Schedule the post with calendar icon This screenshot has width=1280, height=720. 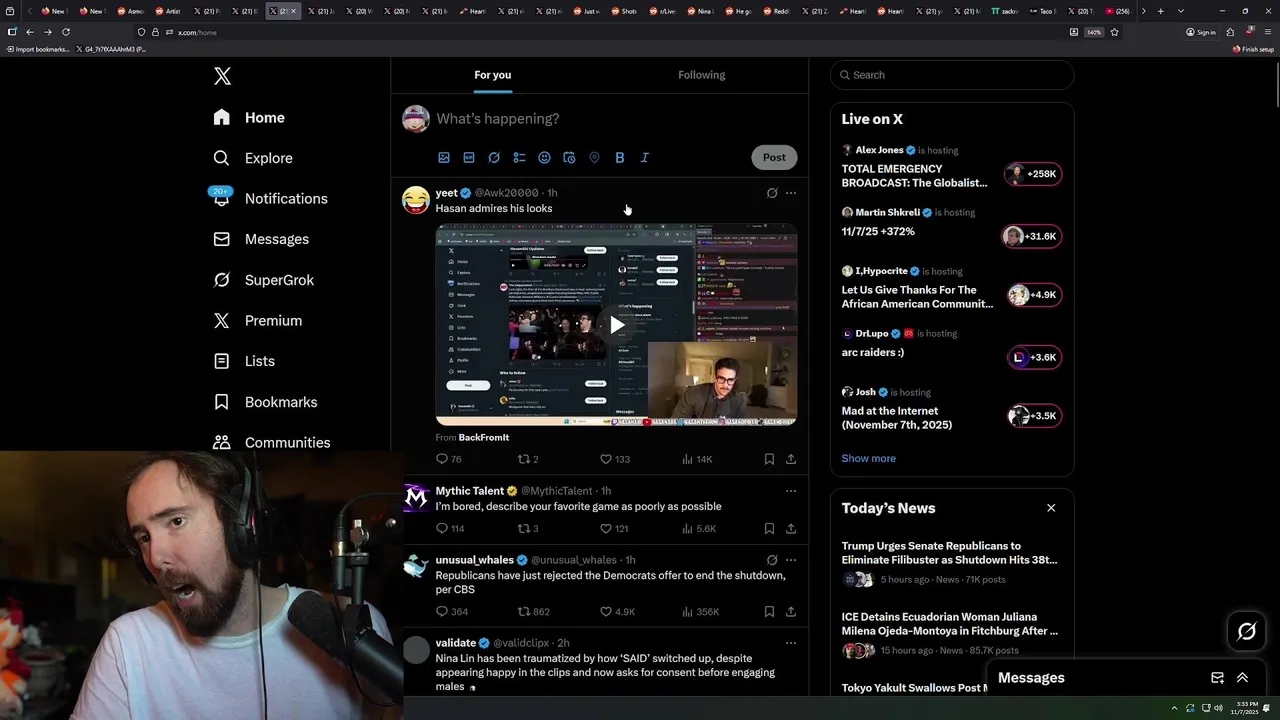569,158
